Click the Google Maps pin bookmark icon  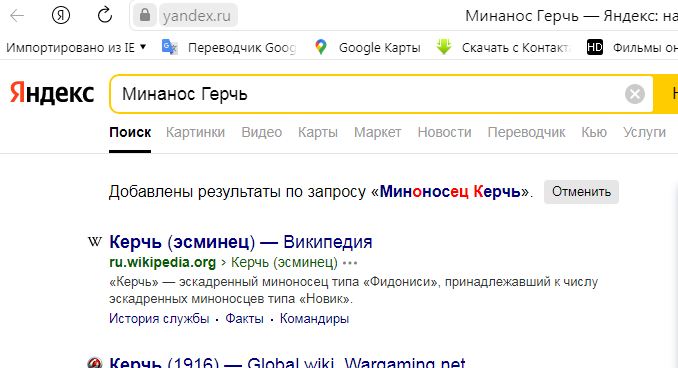point(320,47)
